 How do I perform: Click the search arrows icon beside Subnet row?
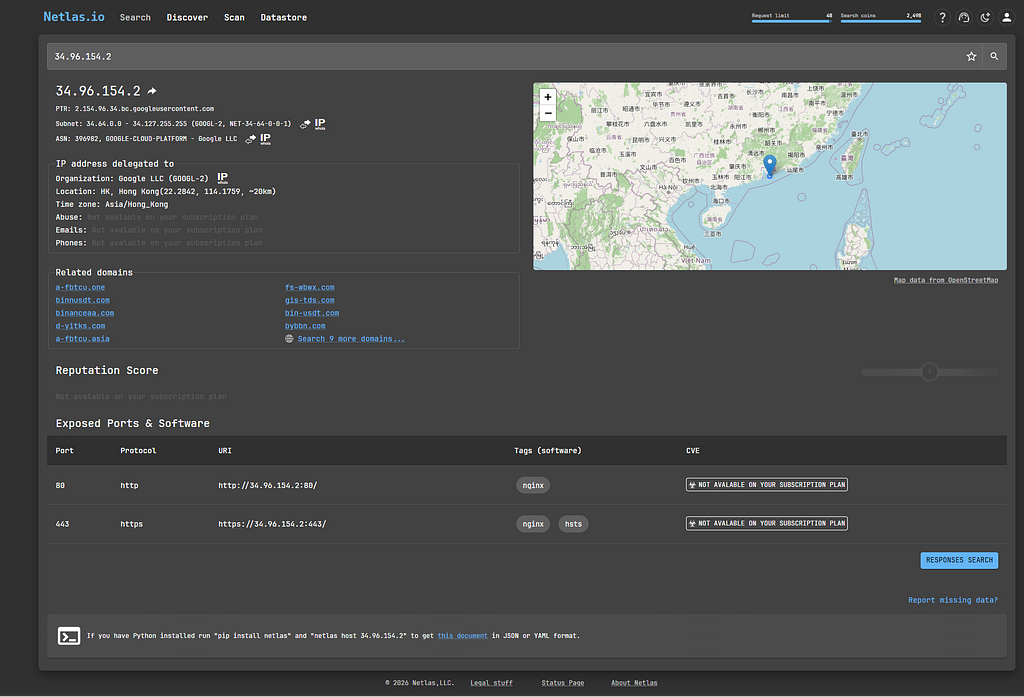(305, 124)
